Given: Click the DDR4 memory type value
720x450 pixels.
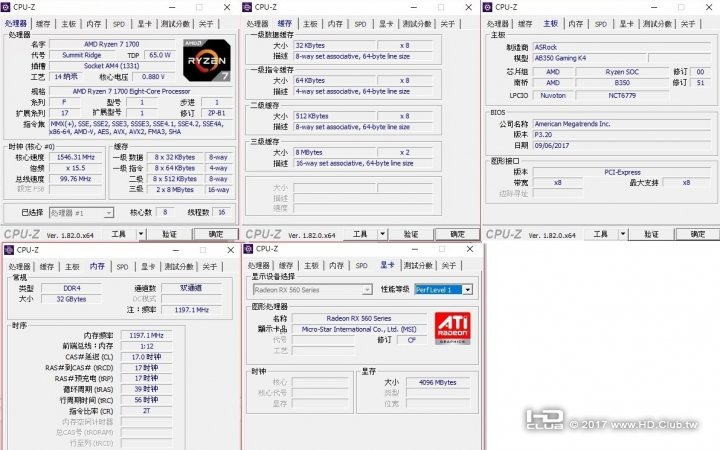Looking at the screenshot, I should coord(72,288).
